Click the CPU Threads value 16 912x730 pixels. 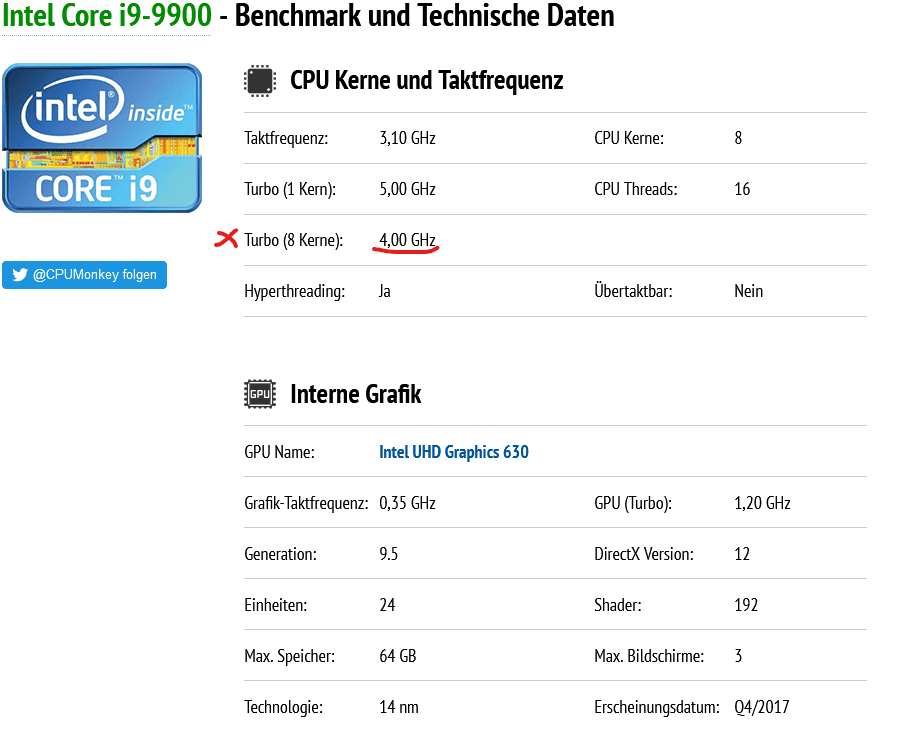pos(742,189)
